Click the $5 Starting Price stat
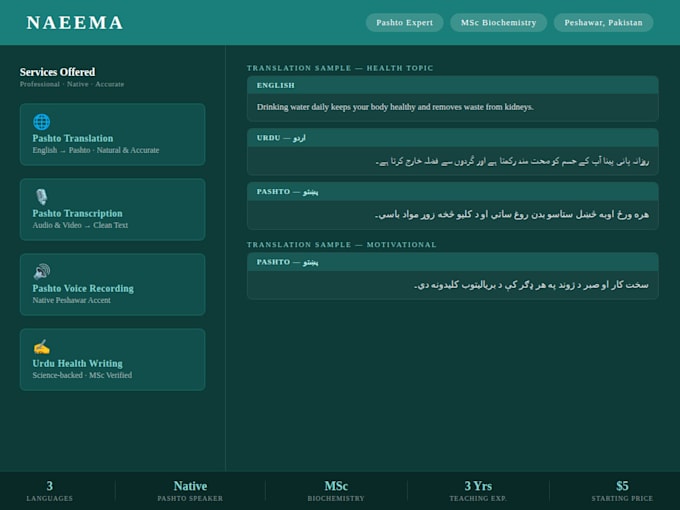The height and width of the screenshot is (510, 680). 622,491
